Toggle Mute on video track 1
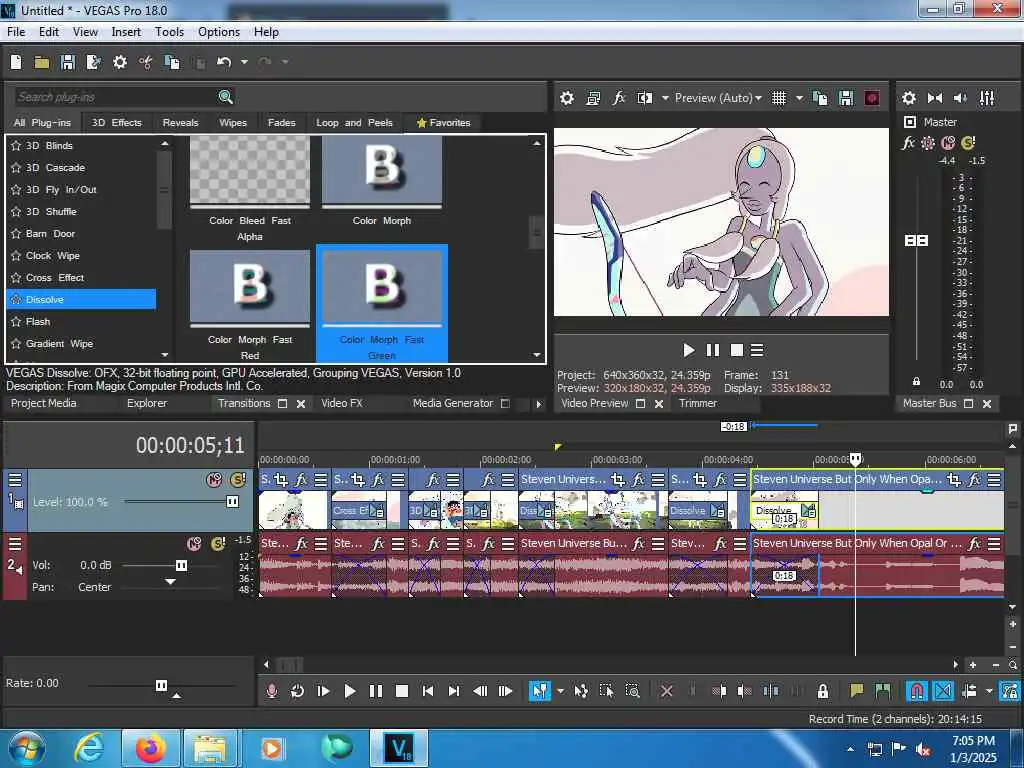The height and width of the screenshot is (768, 1024). point(214,480)
